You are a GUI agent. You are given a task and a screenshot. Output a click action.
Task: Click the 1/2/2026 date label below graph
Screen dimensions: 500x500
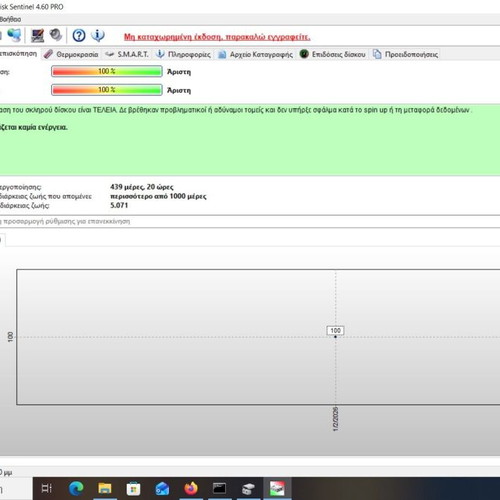tap(336, 419)
